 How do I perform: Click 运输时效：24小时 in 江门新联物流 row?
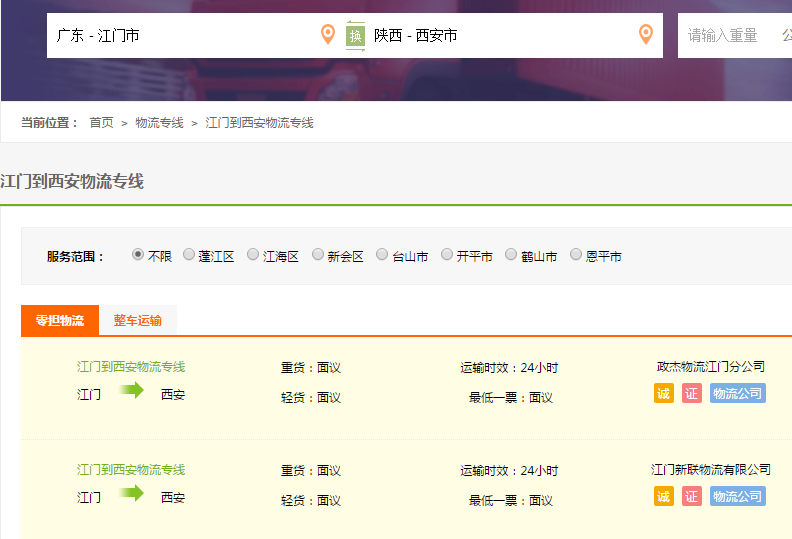click(509, 471)
